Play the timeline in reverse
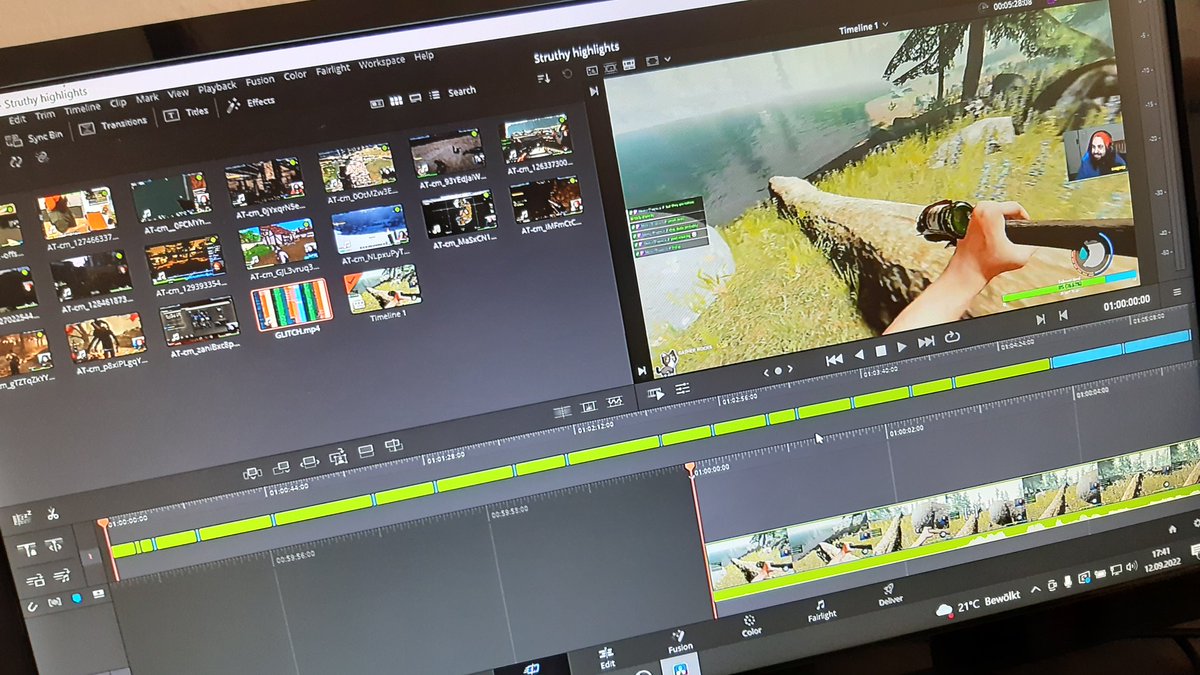 click(x=859, y=354)
